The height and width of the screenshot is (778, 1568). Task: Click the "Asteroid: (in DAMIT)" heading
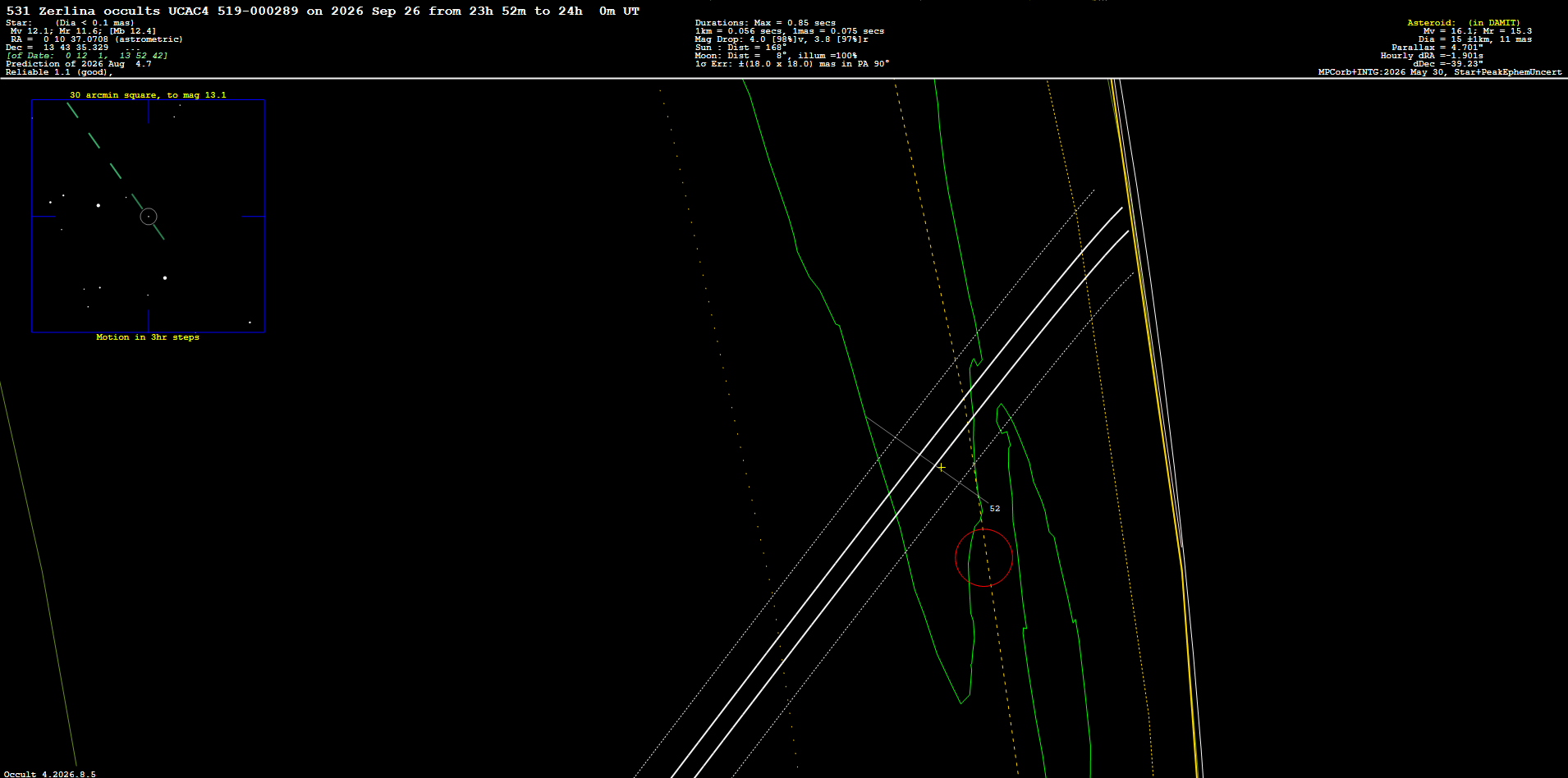pos(1464,23)
